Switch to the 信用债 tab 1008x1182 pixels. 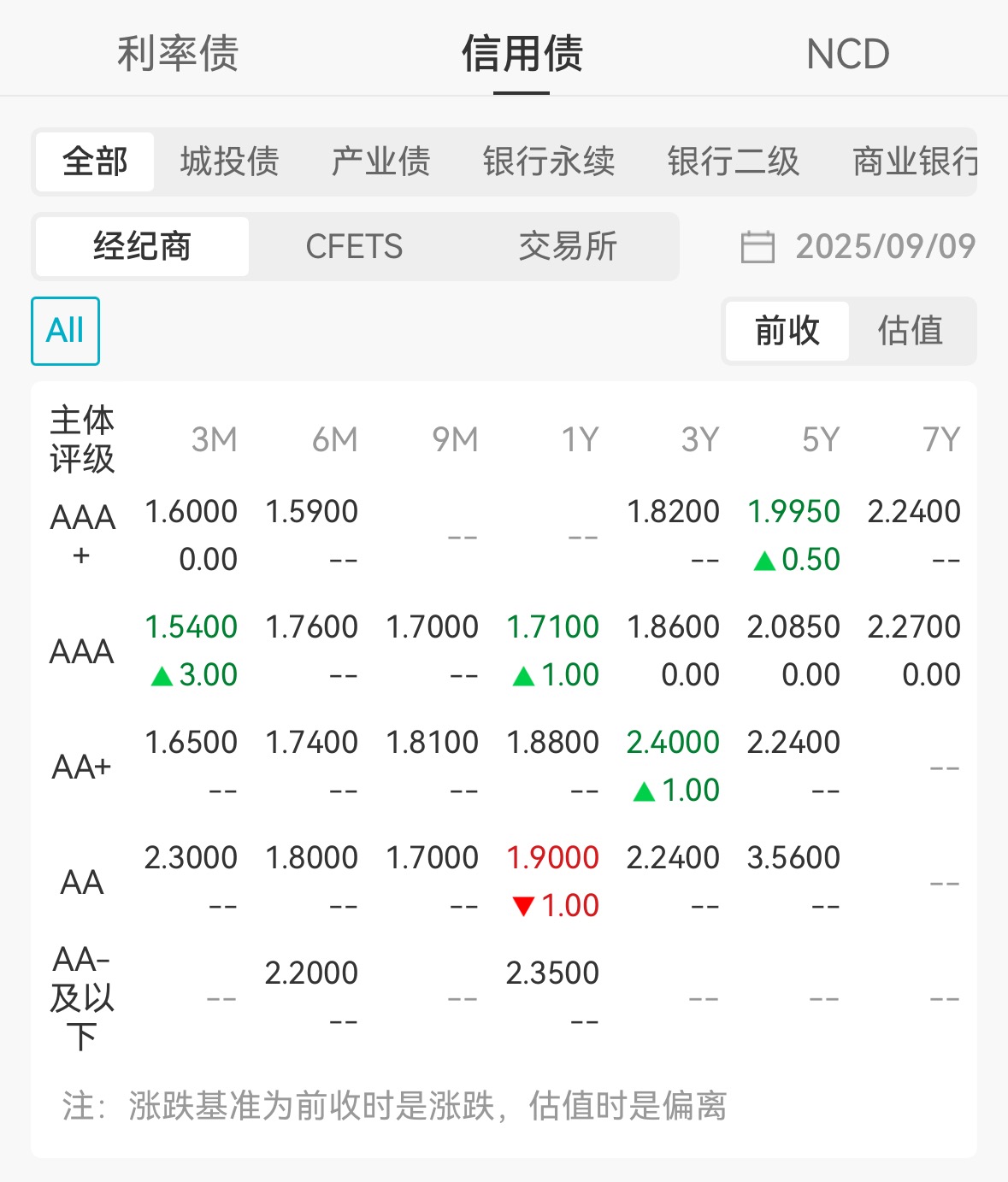(522, 54)
